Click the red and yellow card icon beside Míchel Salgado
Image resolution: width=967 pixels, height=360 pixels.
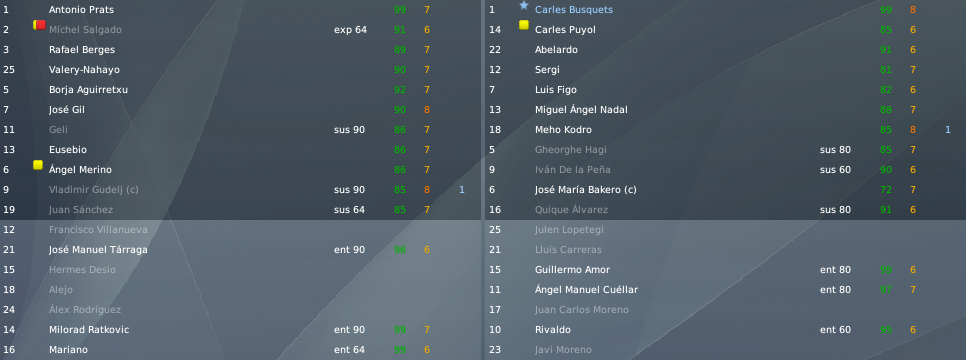coord(39,25)
